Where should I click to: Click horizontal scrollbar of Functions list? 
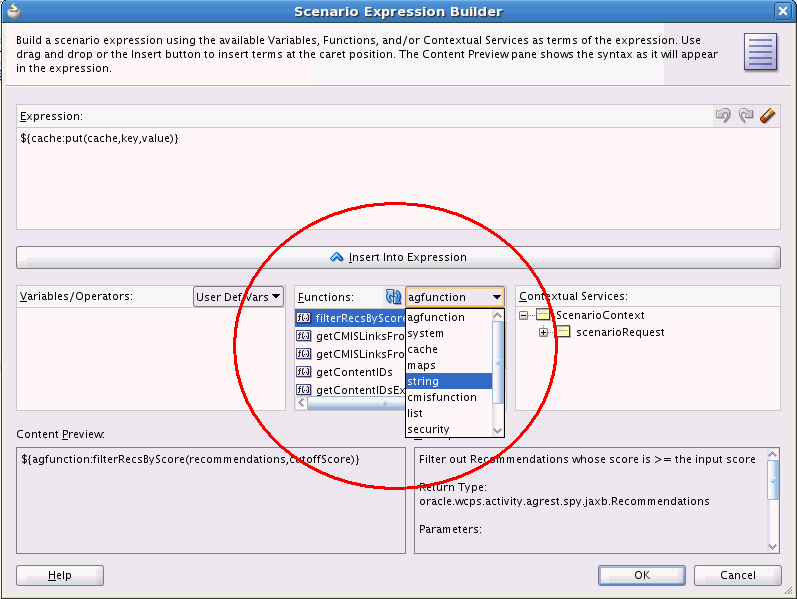coord(356,403)
